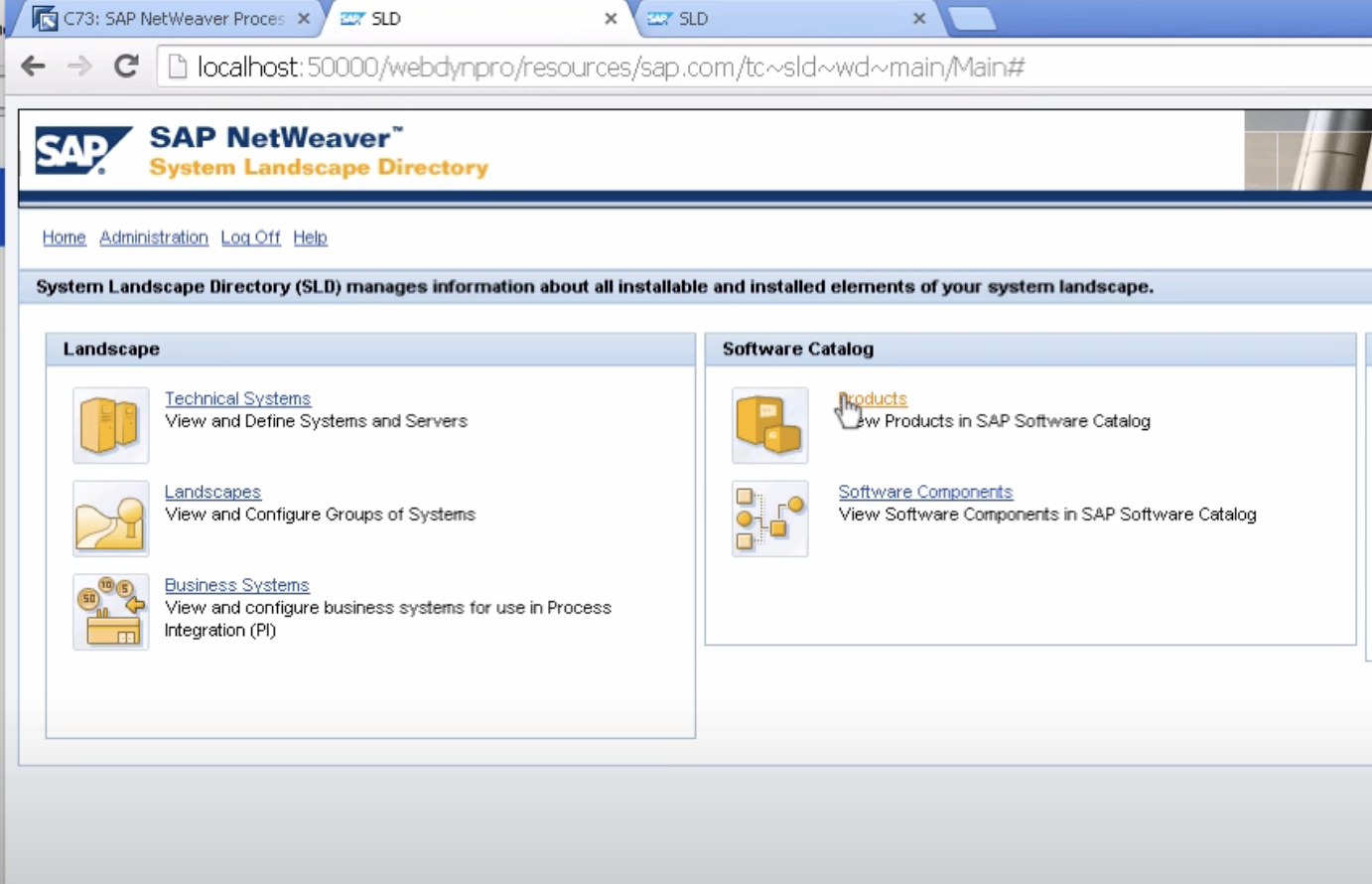Select the active SLD tab
Viewport: 1372px width, 884px height.
click(x=480, y=18)
